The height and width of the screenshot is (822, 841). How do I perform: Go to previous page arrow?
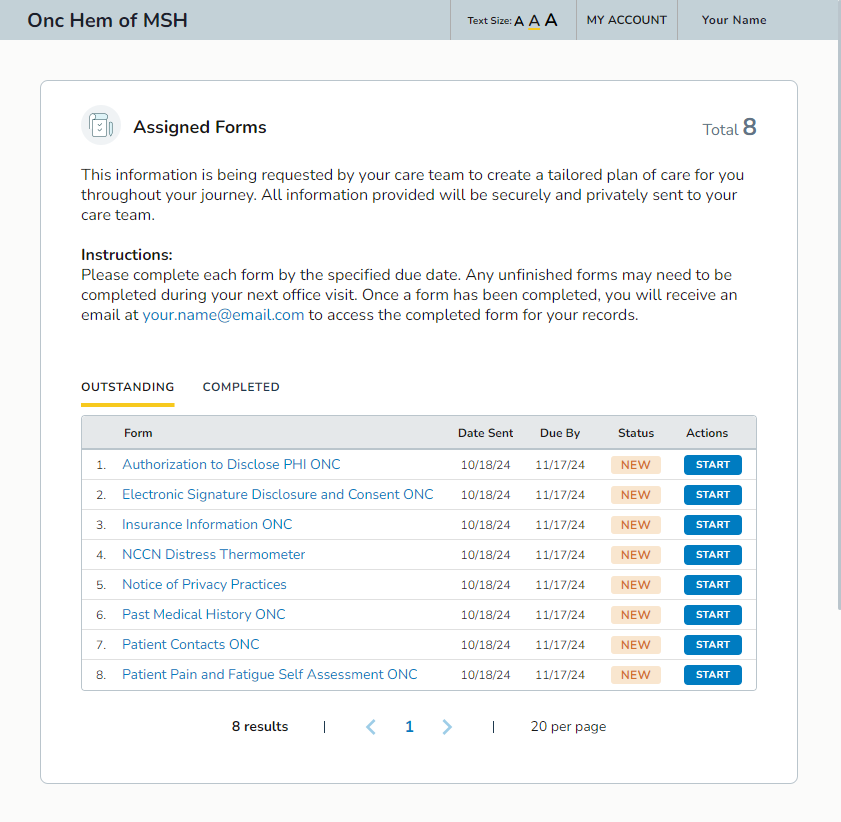371,727
